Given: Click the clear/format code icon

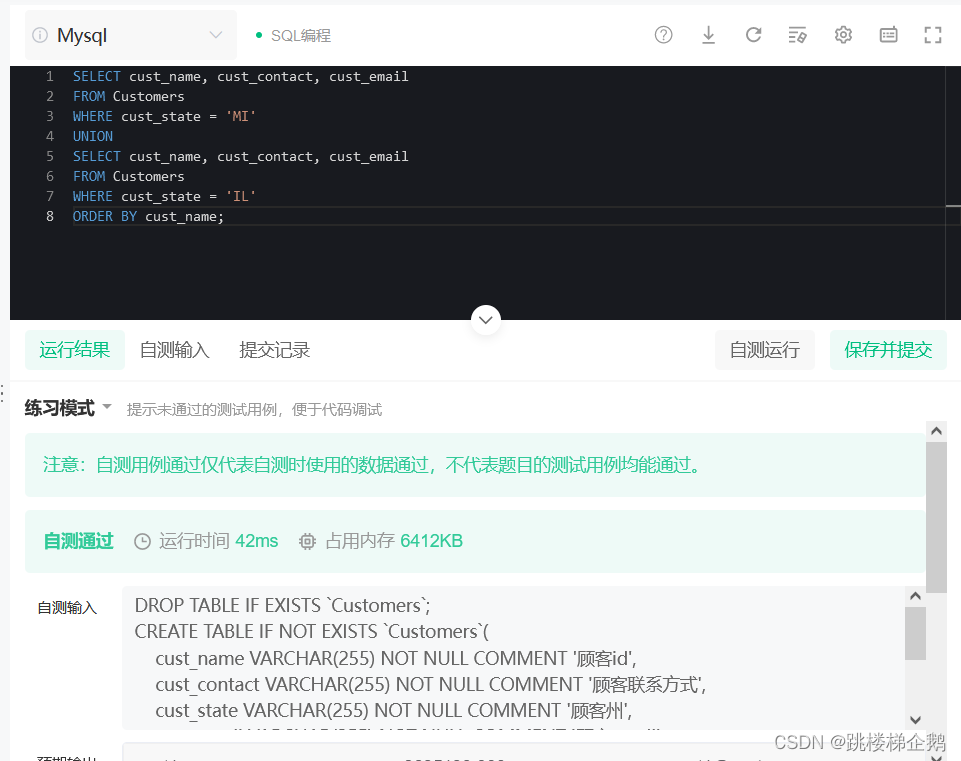Looking at the screenshot, I should [x=797, y=34].
